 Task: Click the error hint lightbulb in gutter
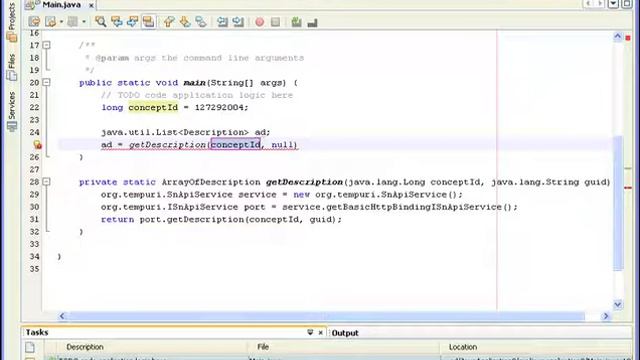click(37, 144)
